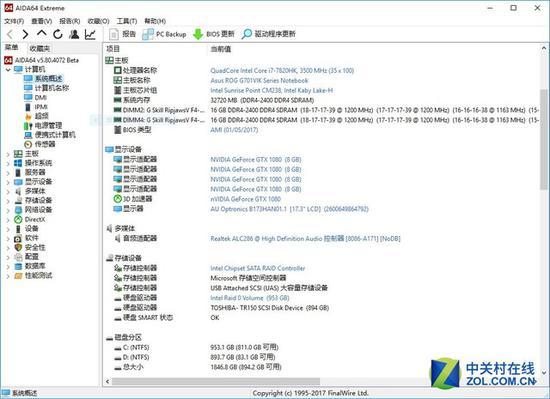This screenshot has height=399, width=550.
Task: Open AU Optronics B173HAN01.1 monitor link
Action: (x=289, y=209)
